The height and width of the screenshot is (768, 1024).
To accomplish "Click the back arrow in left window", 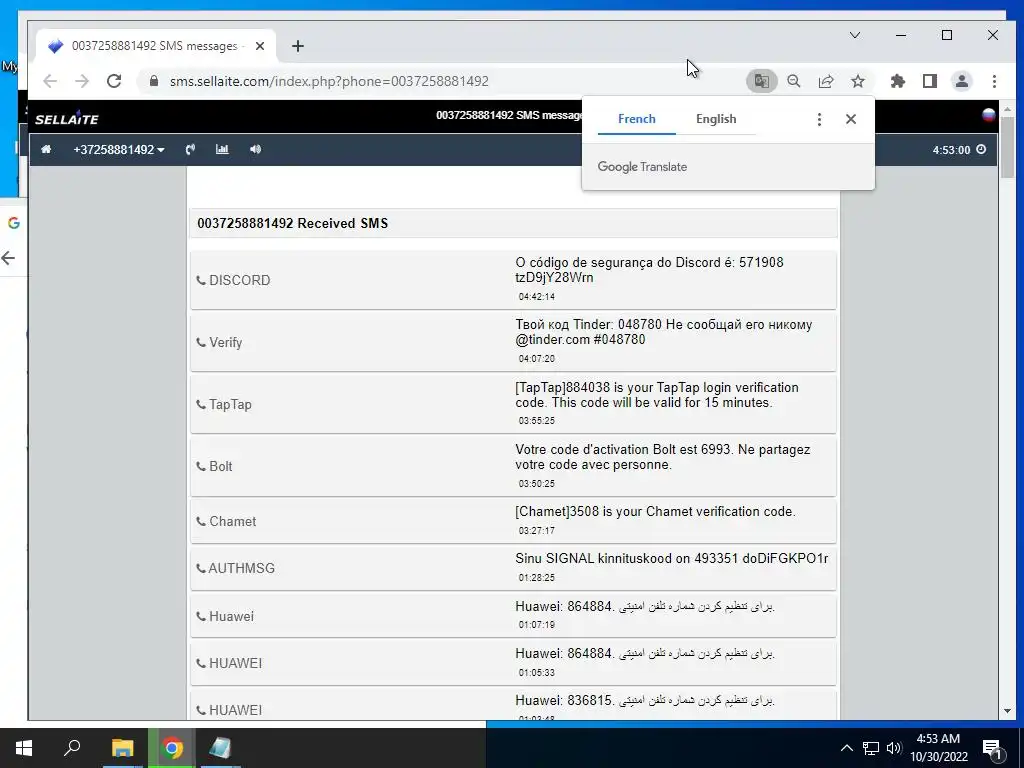I will (x=8, y=258).
